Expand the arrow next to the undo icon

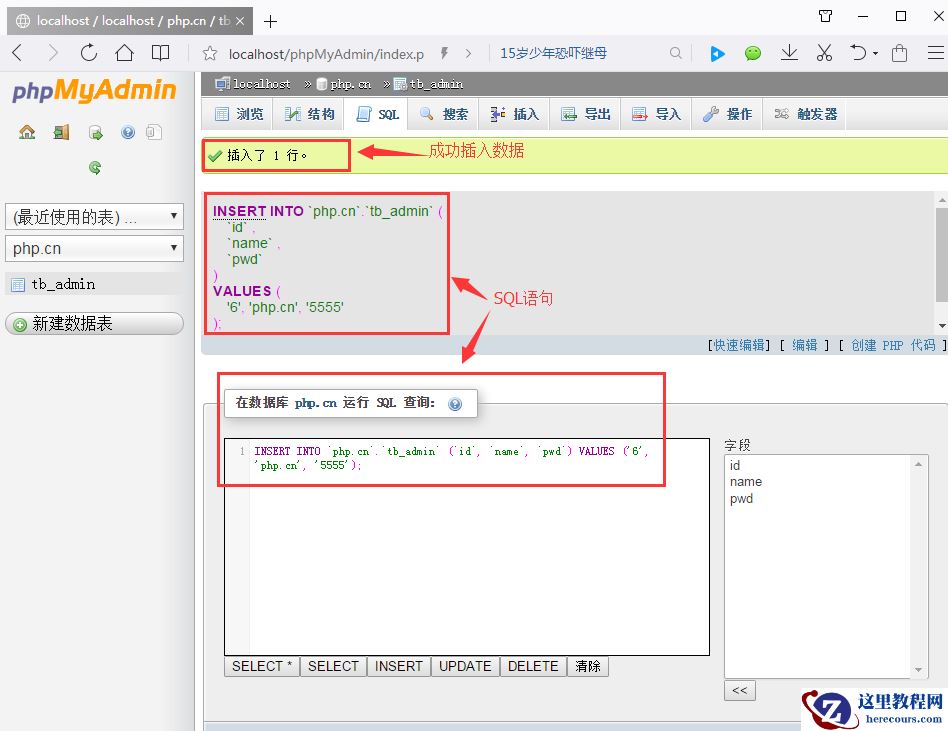(875, 53)
